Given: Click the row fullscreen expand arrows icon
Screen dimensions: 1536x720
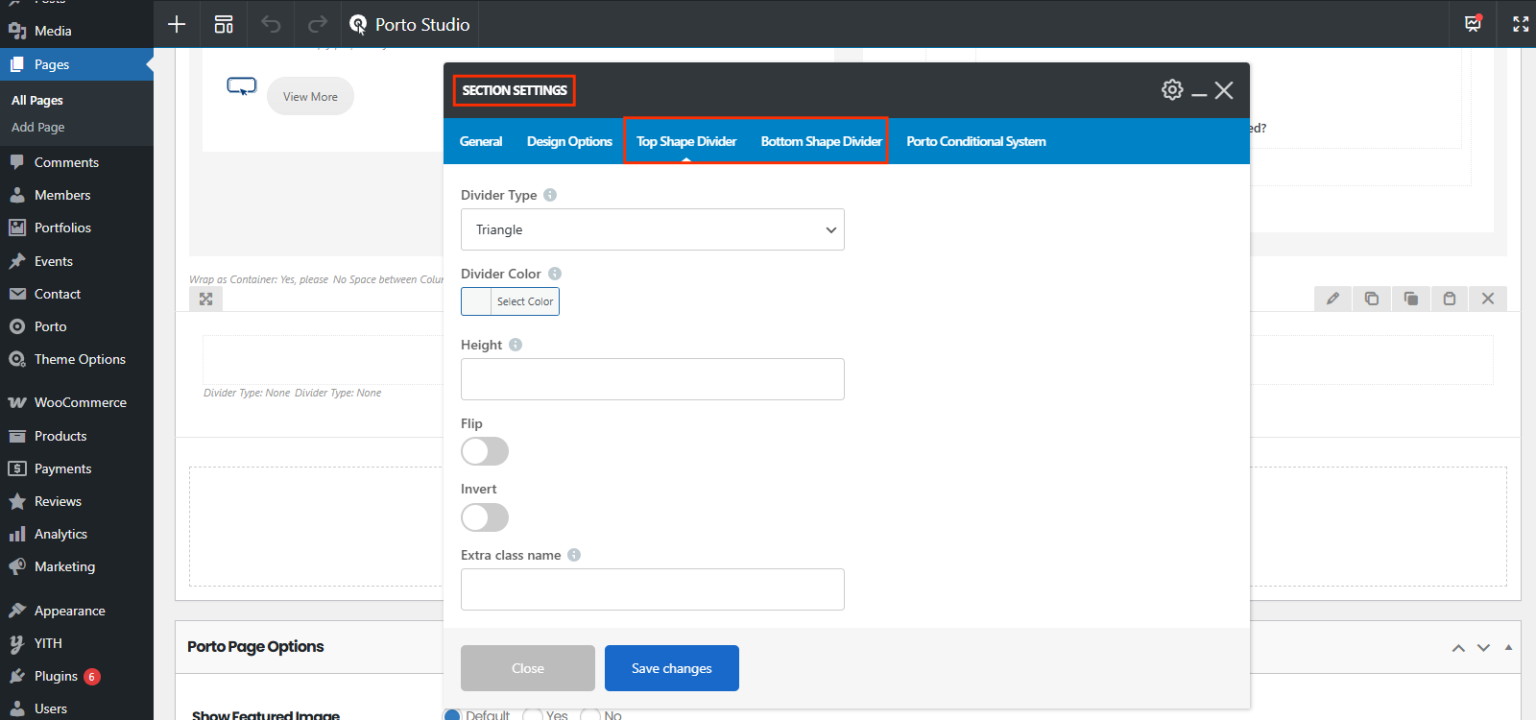Looking at the screenshot, I should 206,299.
